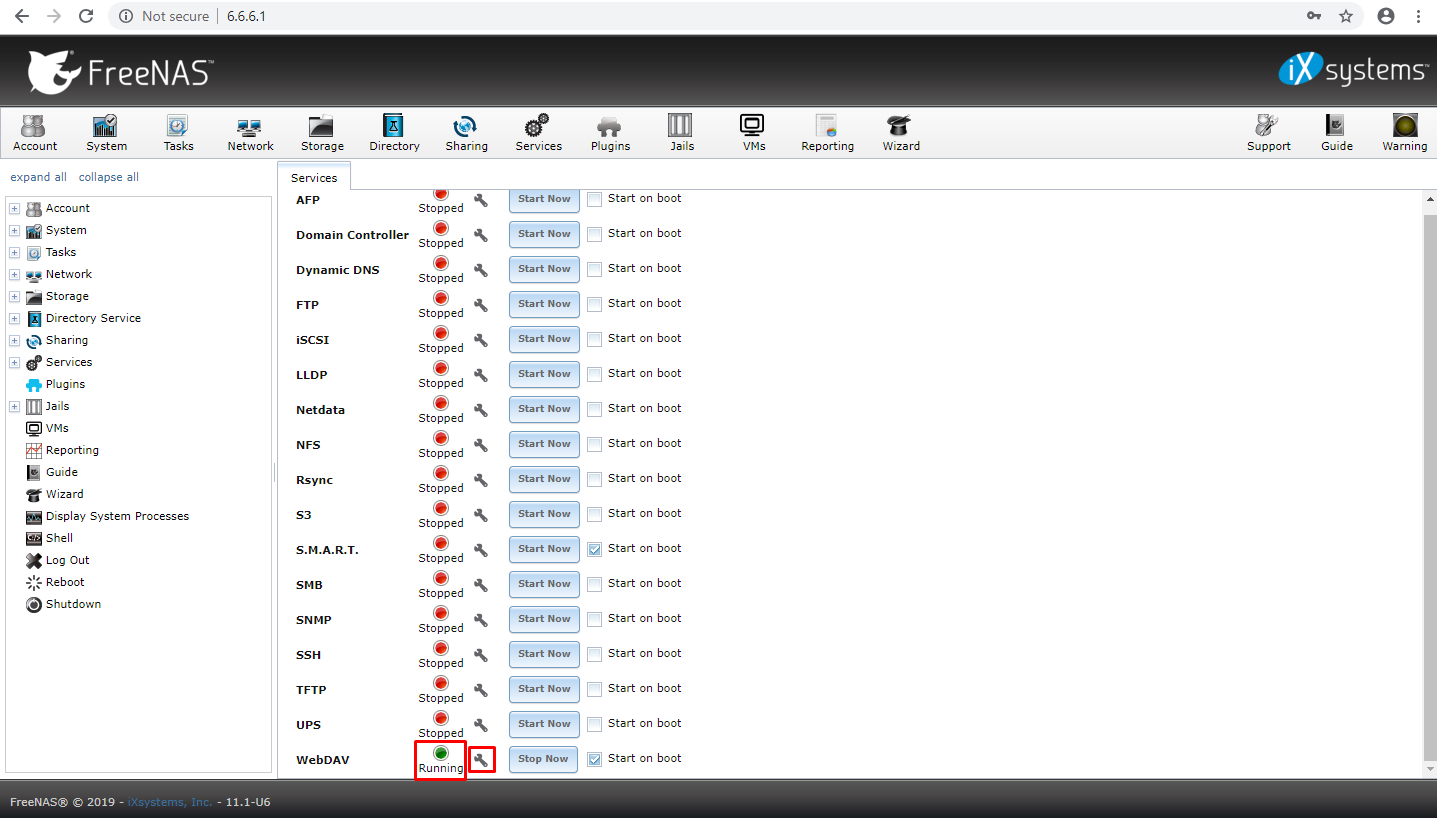Switch to the Services tab
Screen dimensions: 1437x818
[x=313, y=176]
